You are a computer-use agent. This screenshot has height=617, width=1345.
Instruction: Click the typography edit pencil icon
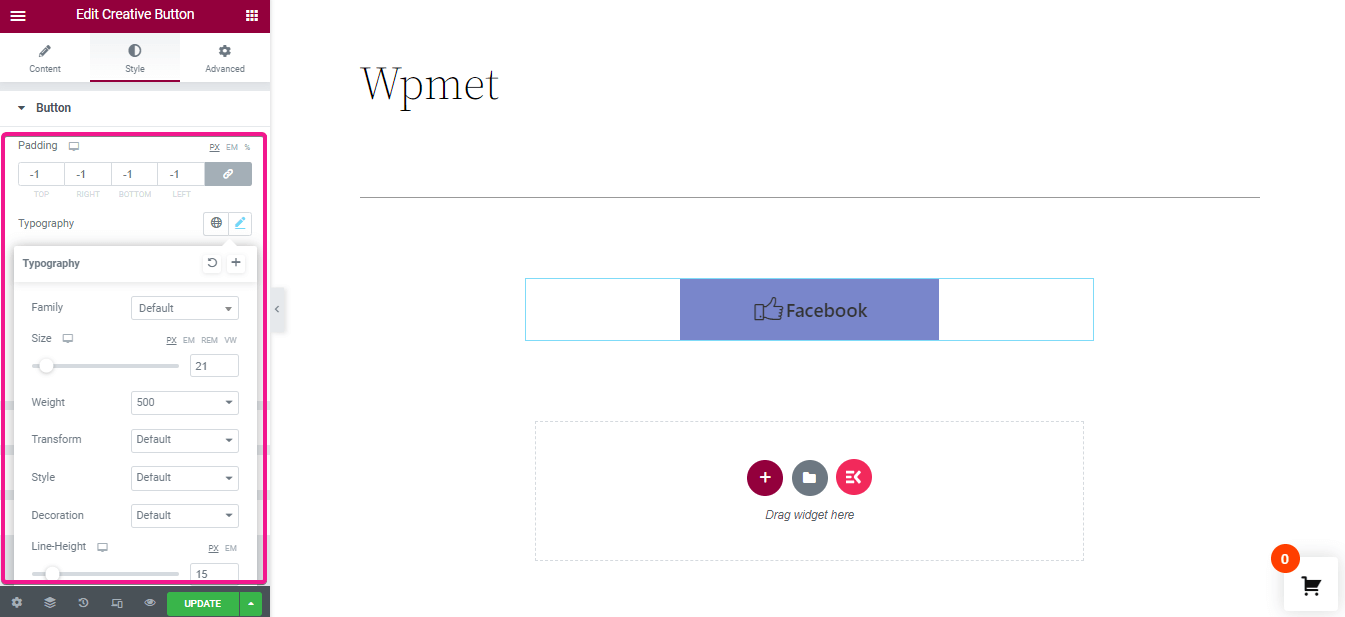pos(240,223)
